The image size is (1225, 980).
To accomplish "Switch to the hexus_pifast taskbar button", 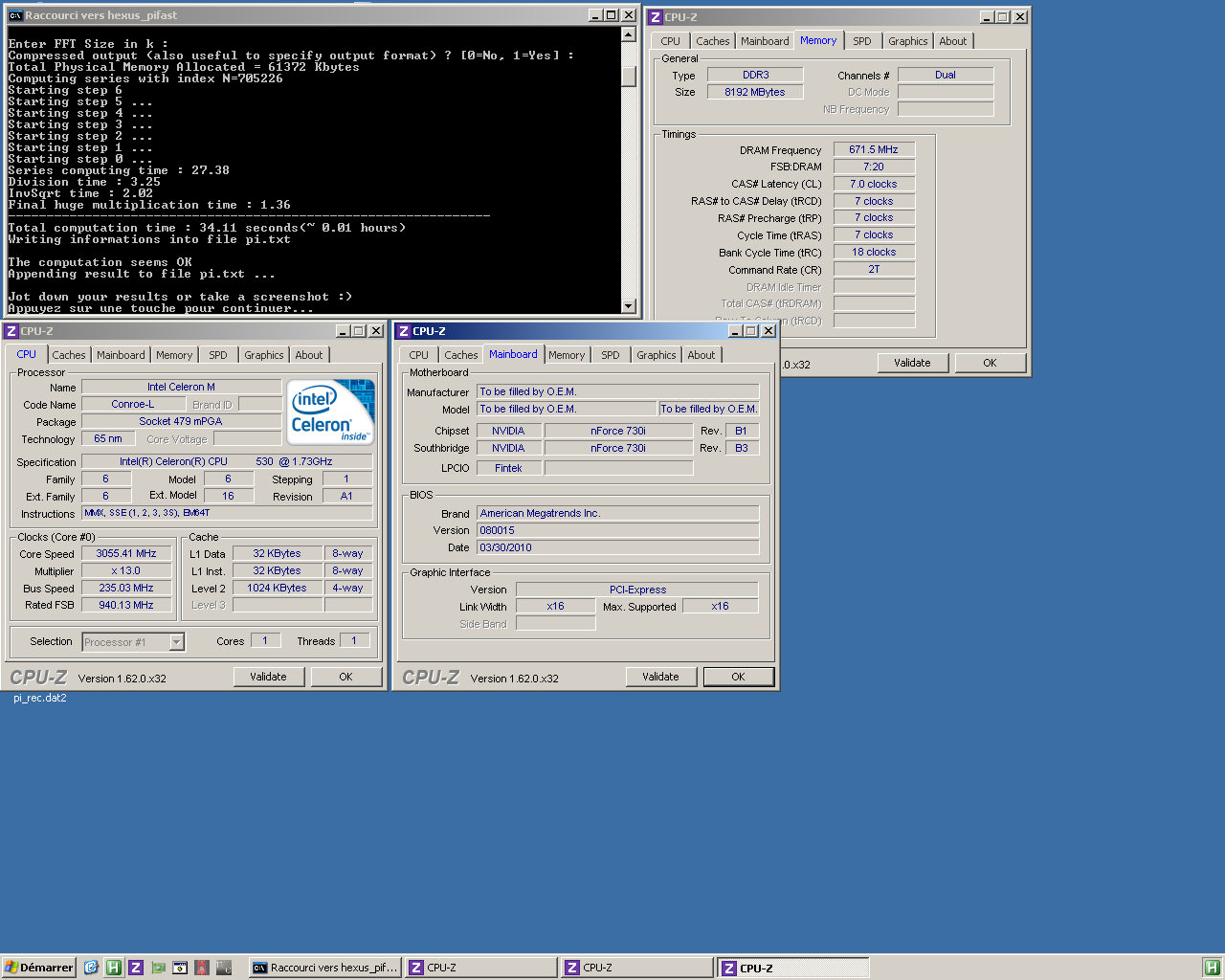I will pyautogui.click(x=324, y=968).
